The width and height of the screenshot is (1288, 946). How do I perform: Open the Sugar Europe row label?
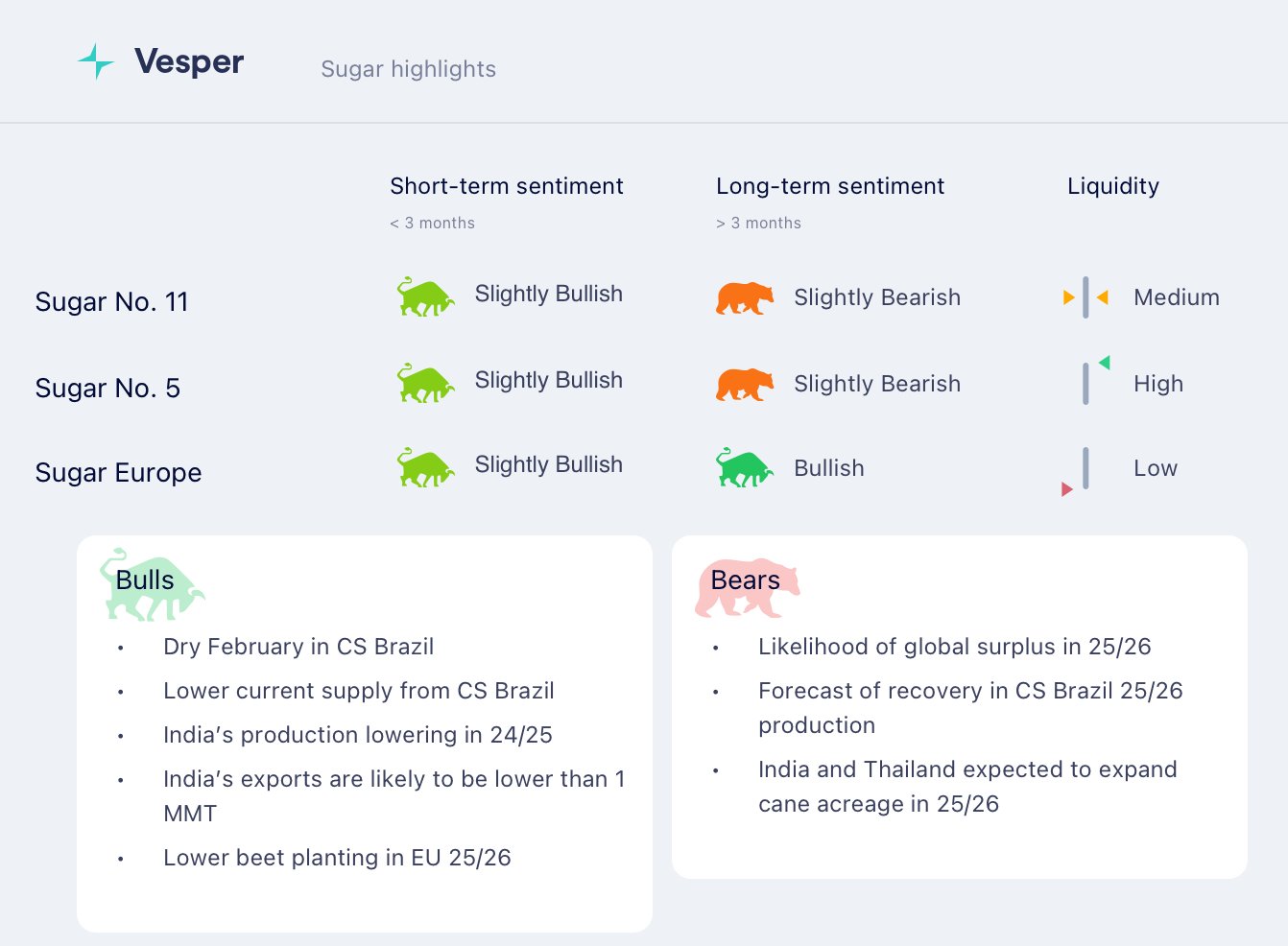point(118,473)
